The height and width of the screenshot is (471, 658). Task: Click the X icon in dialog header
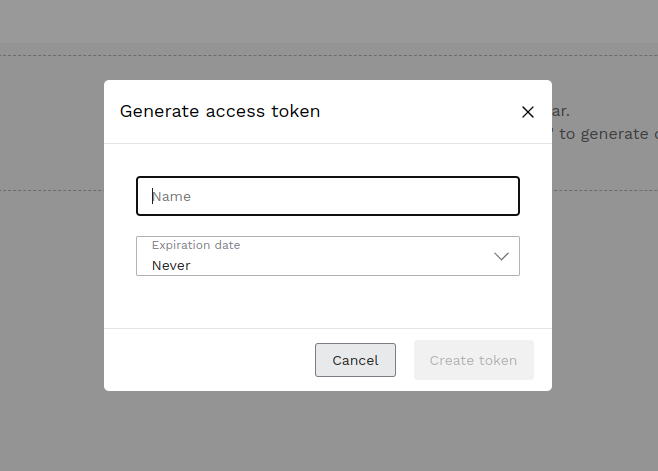pos(528,112)
